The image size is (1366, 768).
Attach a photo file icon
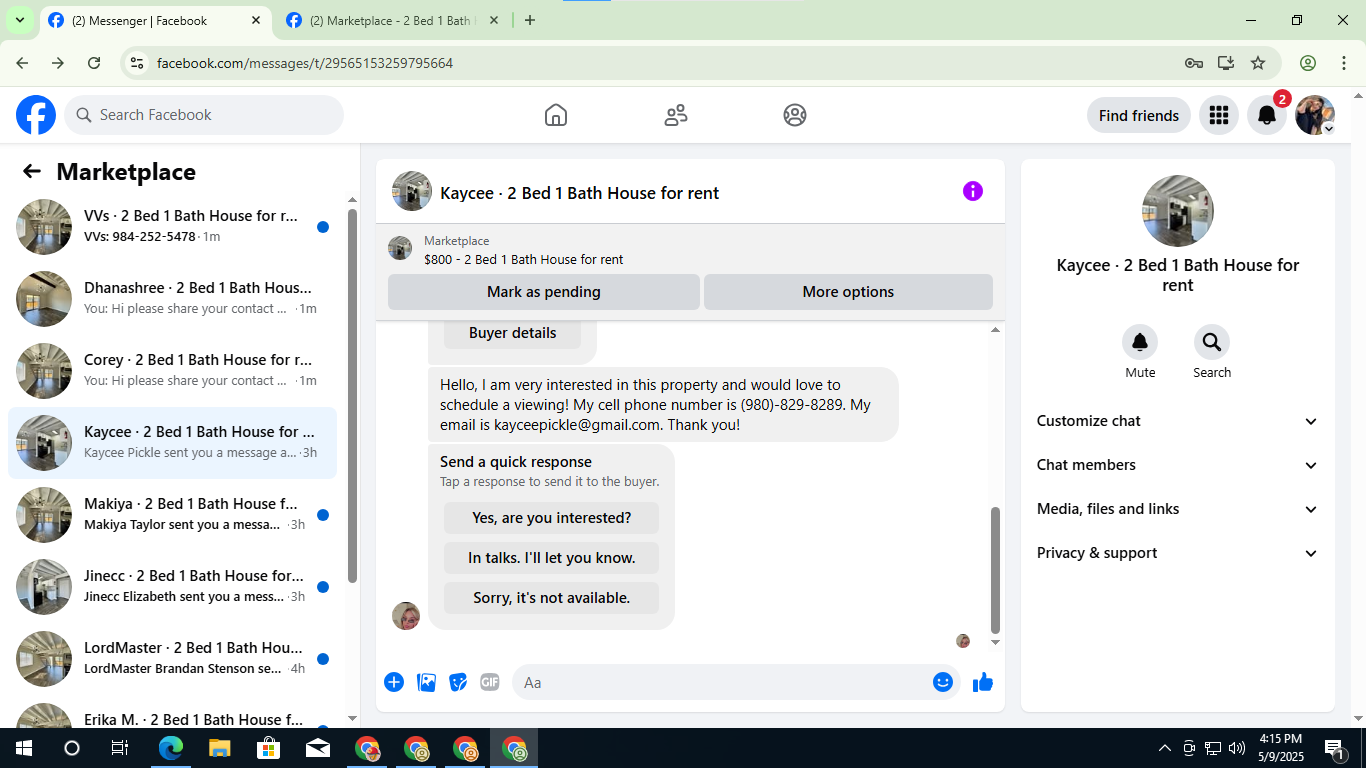pos(426,682)
